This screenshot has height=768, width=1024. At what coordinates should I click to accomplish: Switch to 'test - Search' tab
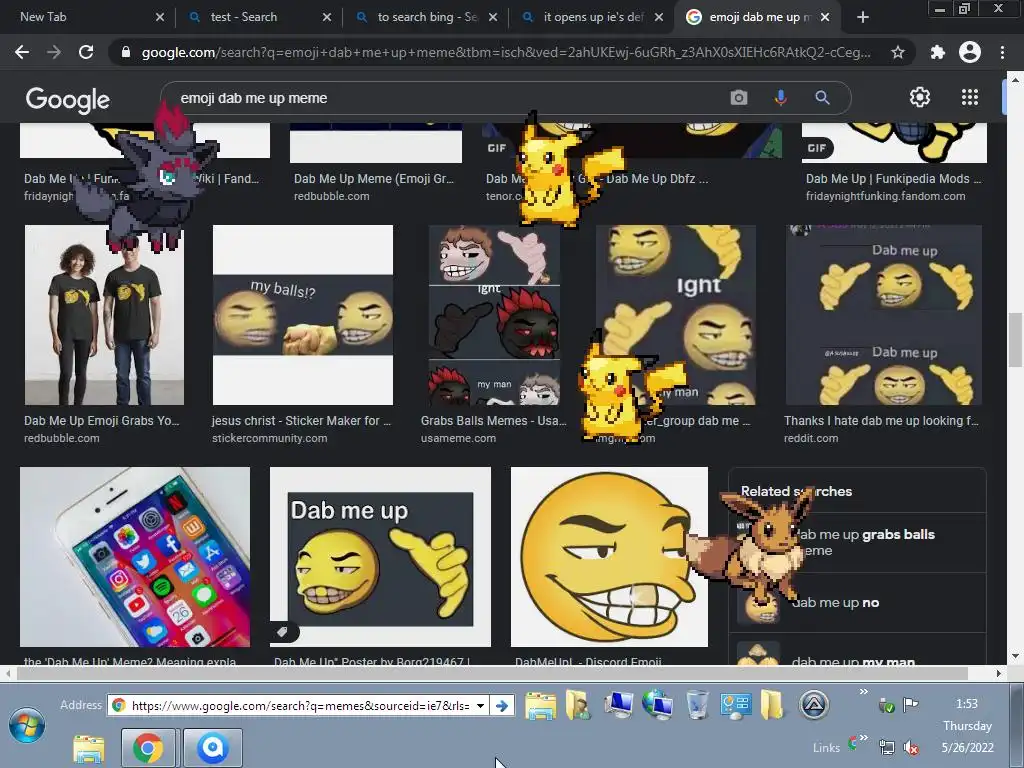point(259,17)
